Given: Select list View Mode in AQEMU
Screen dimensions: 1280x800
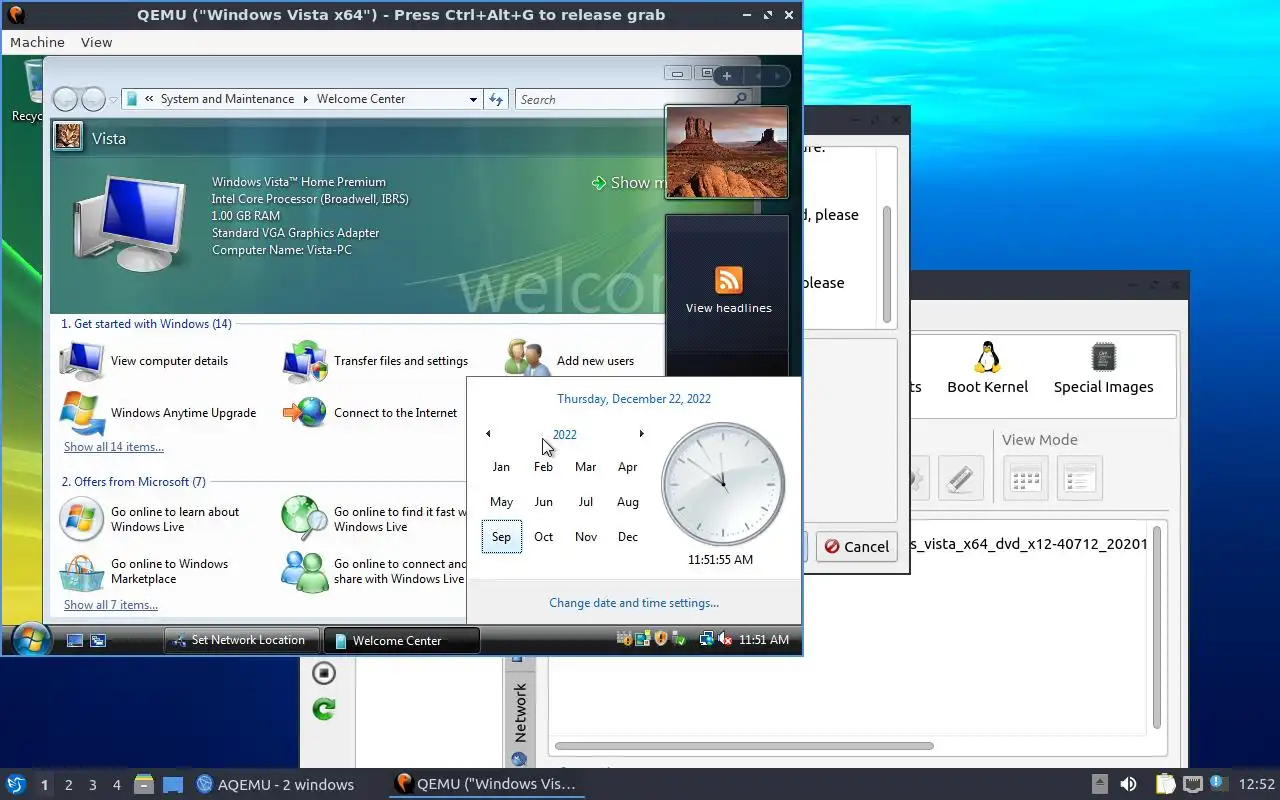Looking at the screenshot, I should point(1079,478).
